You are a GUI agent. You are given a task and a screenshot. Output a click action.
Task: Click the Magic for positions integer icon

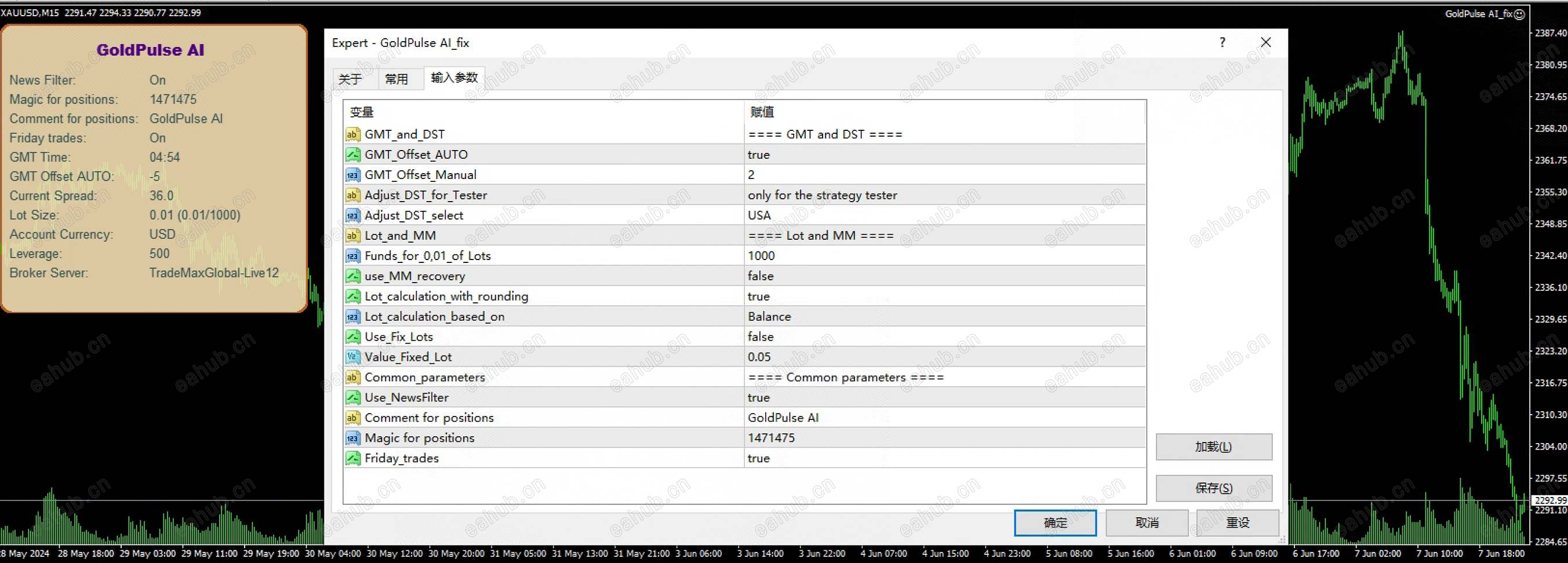point(352,438)
